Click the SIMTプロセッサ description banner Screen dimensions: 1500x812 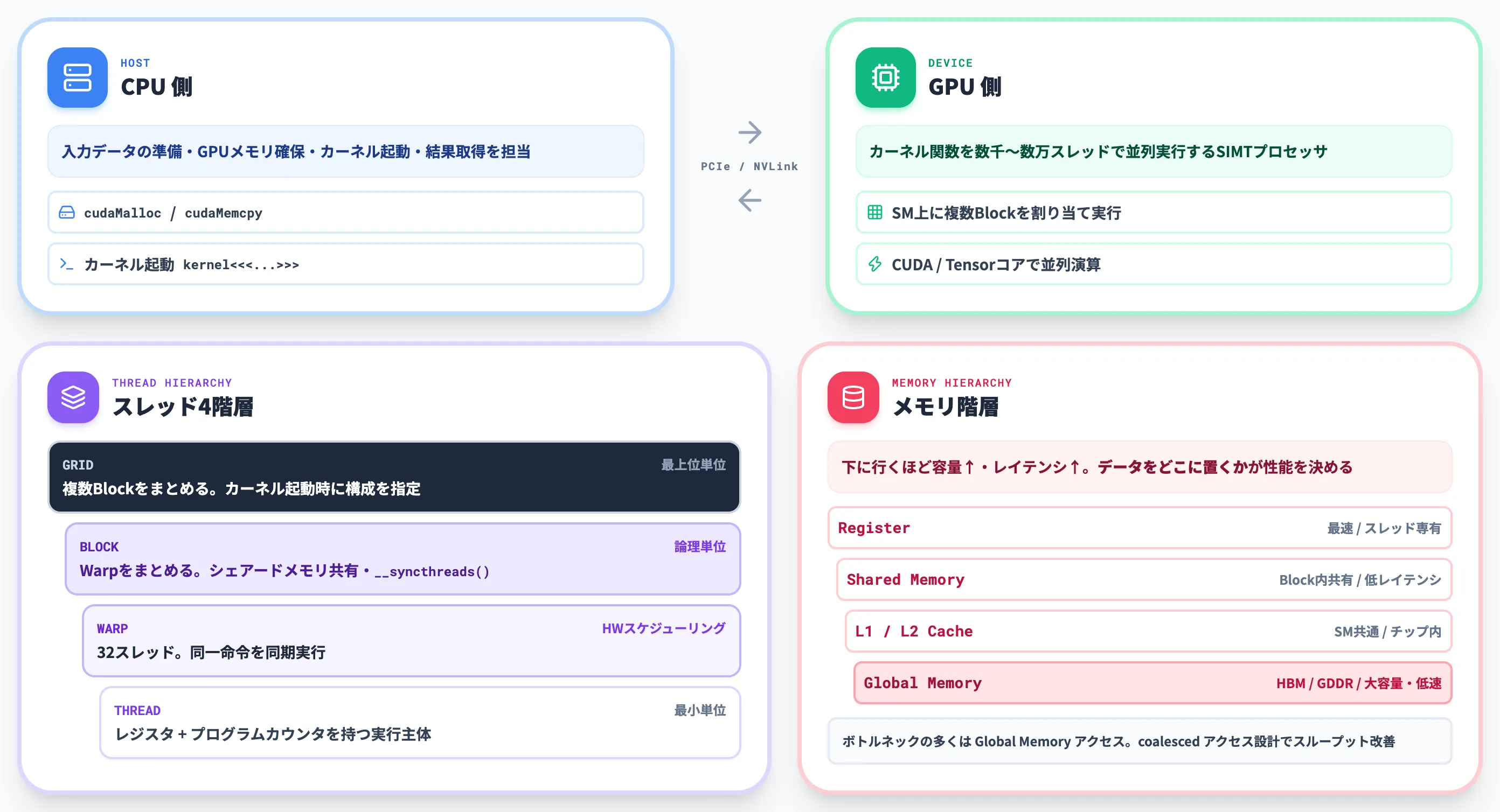[1154, 151]
